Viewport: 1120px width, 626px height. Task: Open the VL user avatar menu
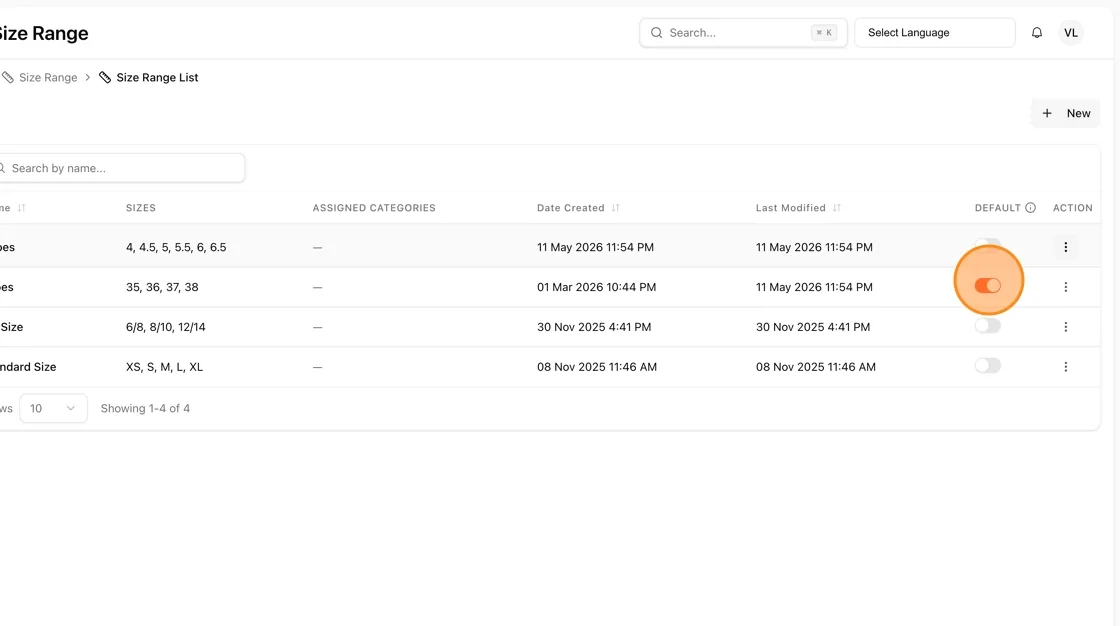1070,33
